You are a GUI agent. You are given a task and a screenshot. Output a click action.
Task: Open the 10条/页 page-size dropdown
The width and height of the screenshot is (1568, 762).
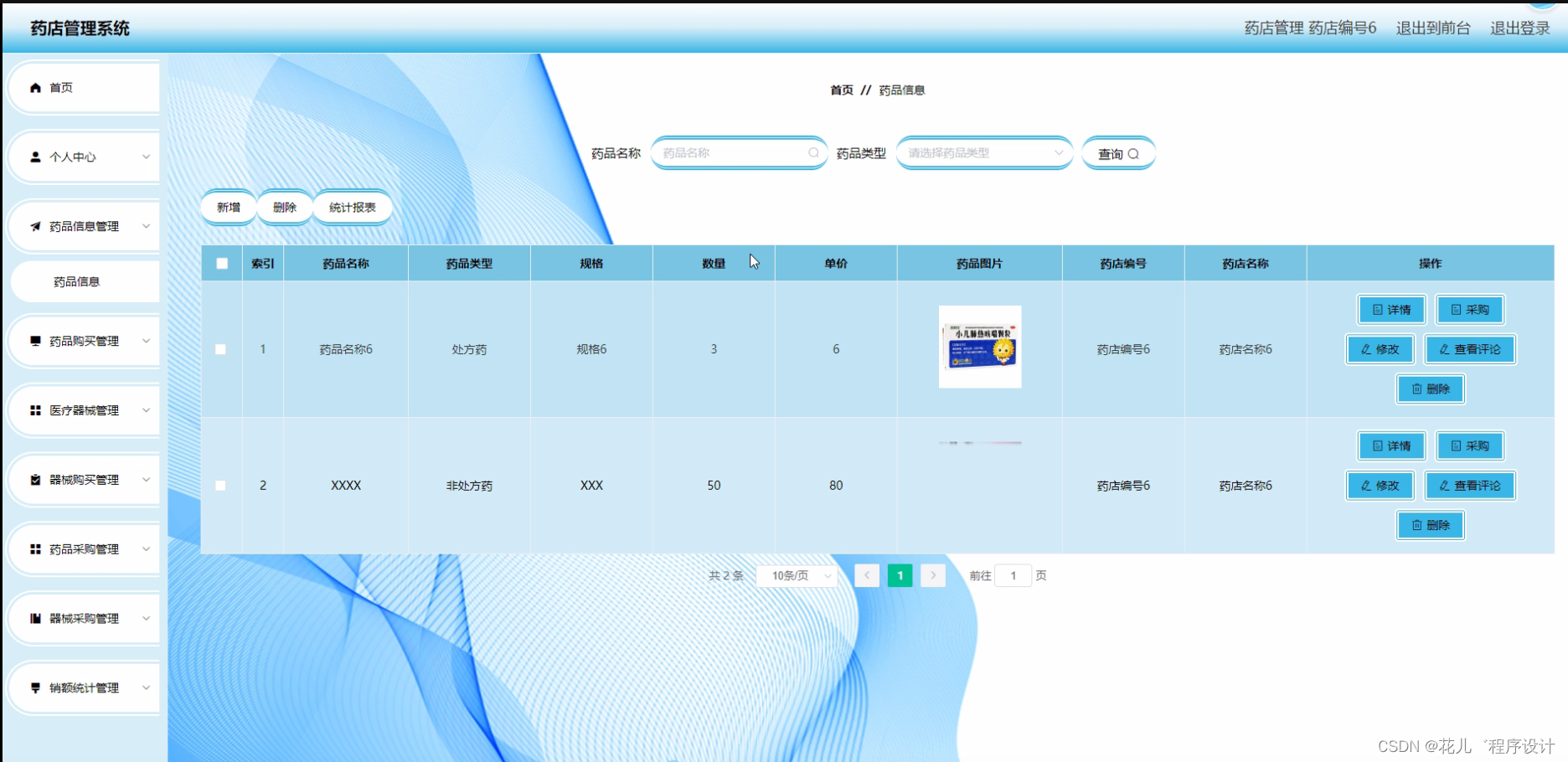(x=796, y=575)
